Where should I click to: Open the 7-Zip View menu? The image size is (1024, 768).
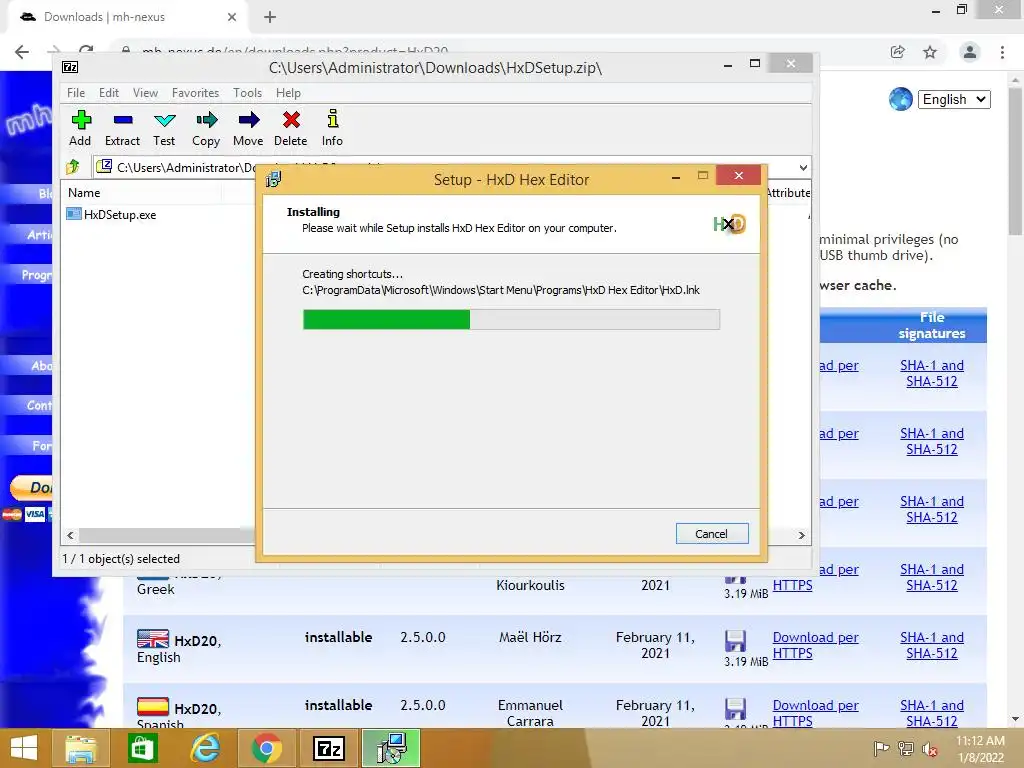(145, 93)
